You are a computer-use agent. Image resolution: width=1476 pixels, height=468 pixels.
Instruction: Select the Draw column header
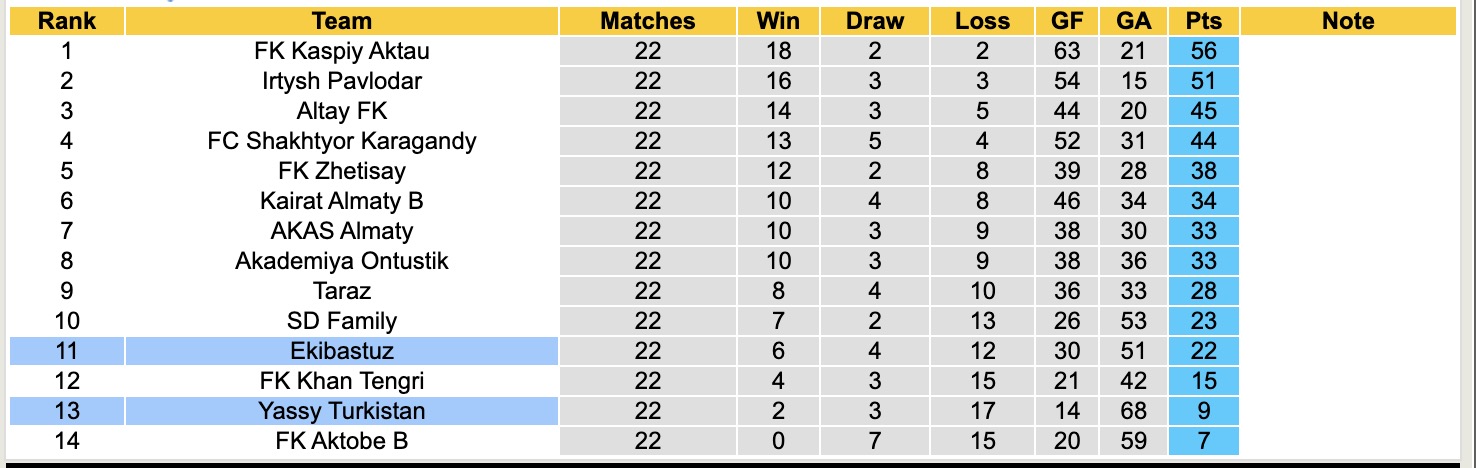click(874, 21)
